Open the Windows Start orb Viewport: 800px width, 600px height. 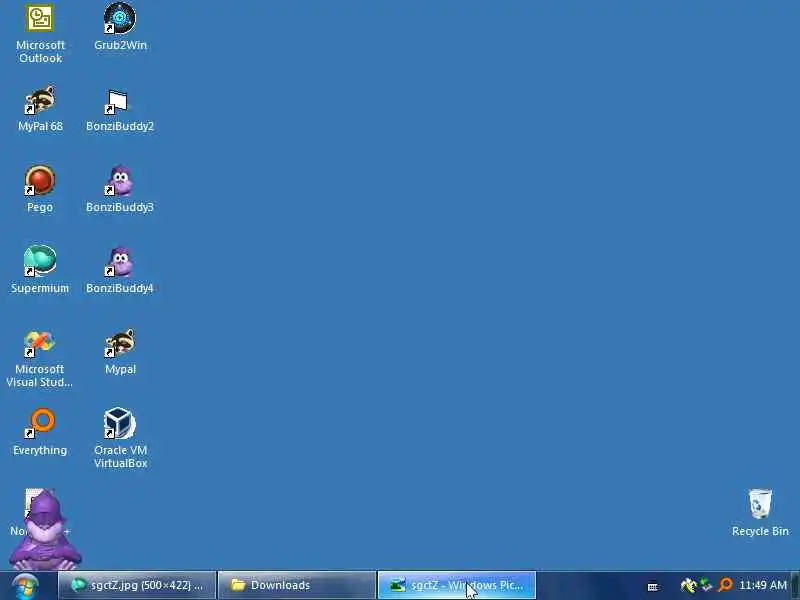click(25, 586)
